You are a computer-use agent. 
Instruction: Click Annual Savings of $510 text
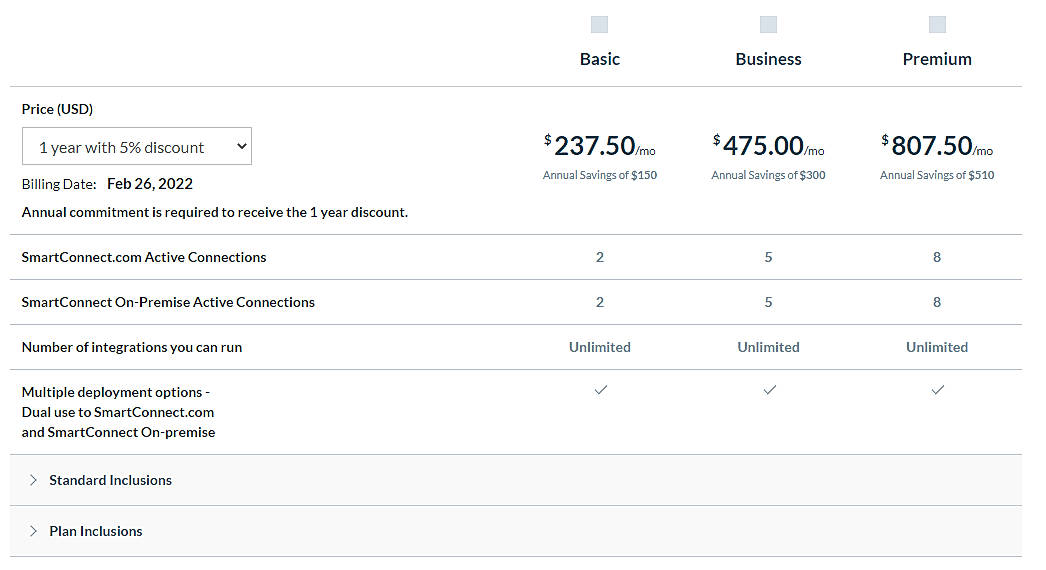(x=937, y=175)
